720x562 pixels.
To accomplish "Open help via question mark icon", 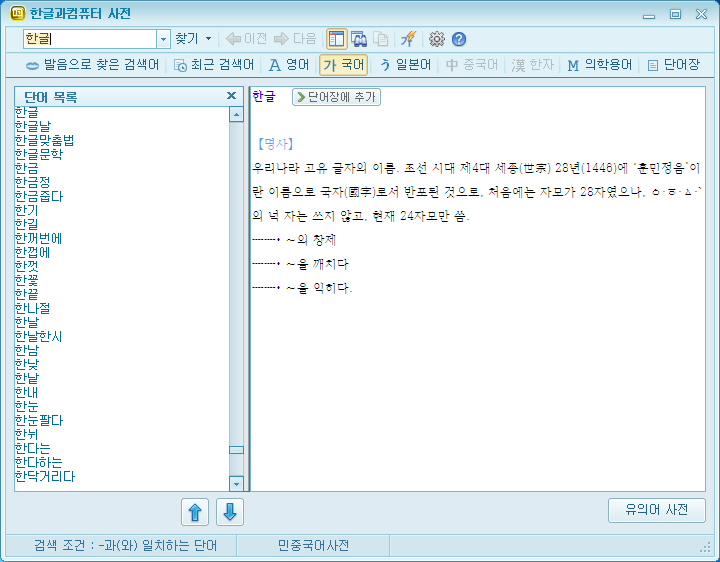I will pyautogui.click(x=459, y=39).
